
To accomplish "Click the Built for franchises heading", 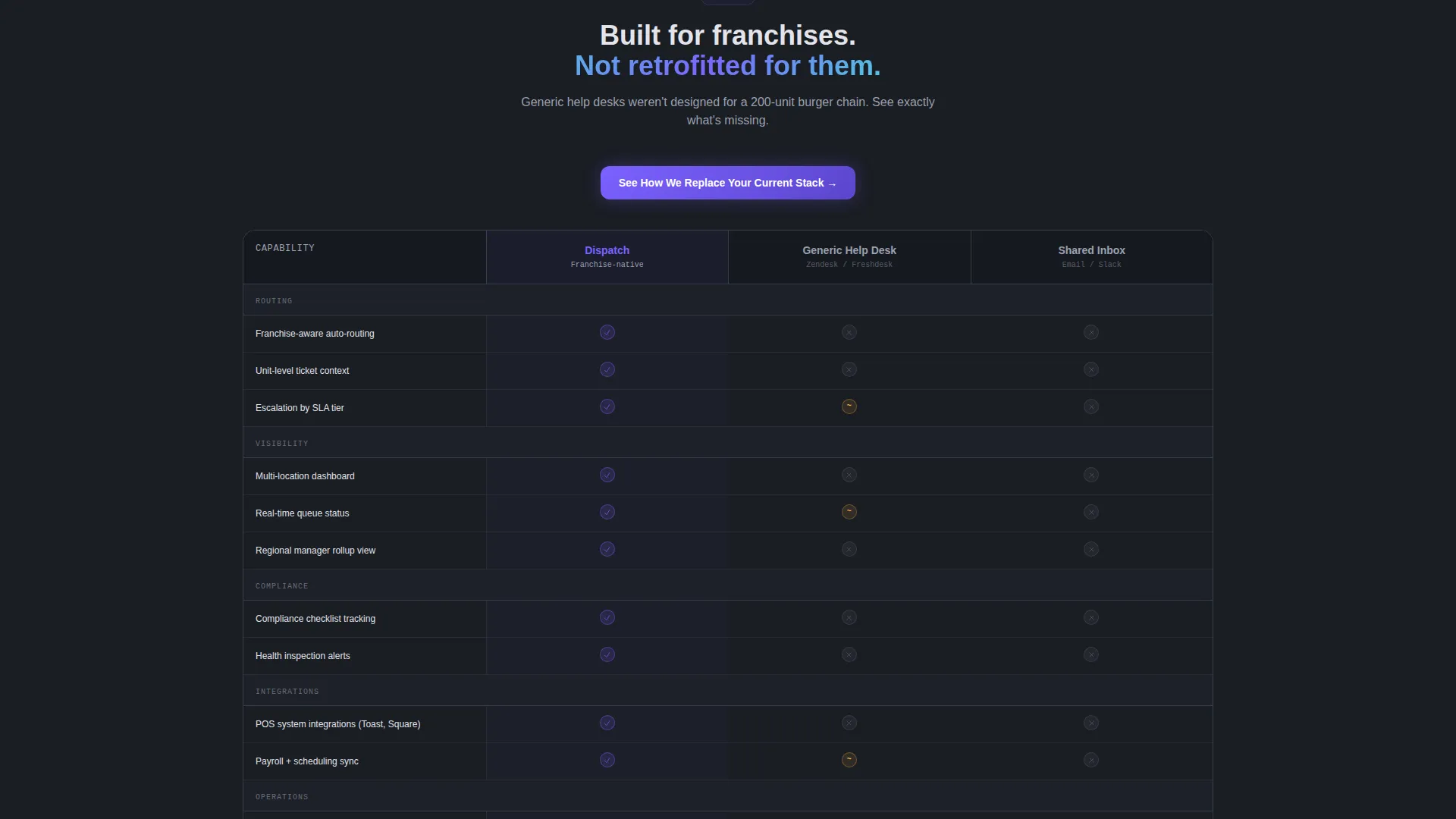I will 728,36.
